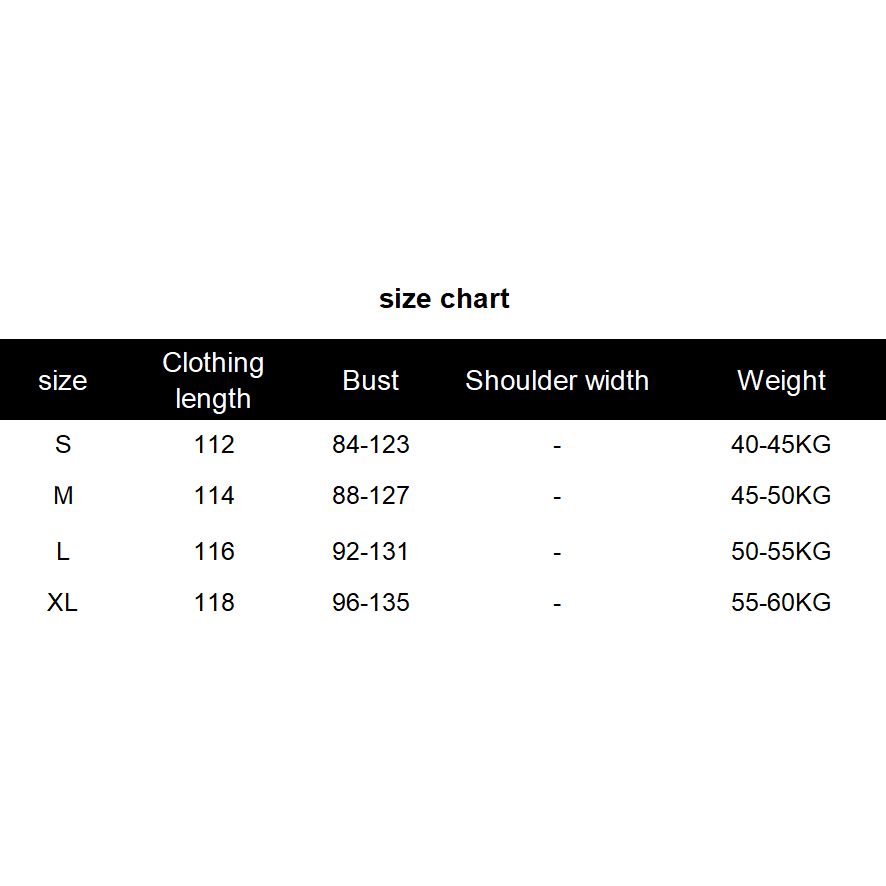Select clothing length value 118

[x=214, y=603]
